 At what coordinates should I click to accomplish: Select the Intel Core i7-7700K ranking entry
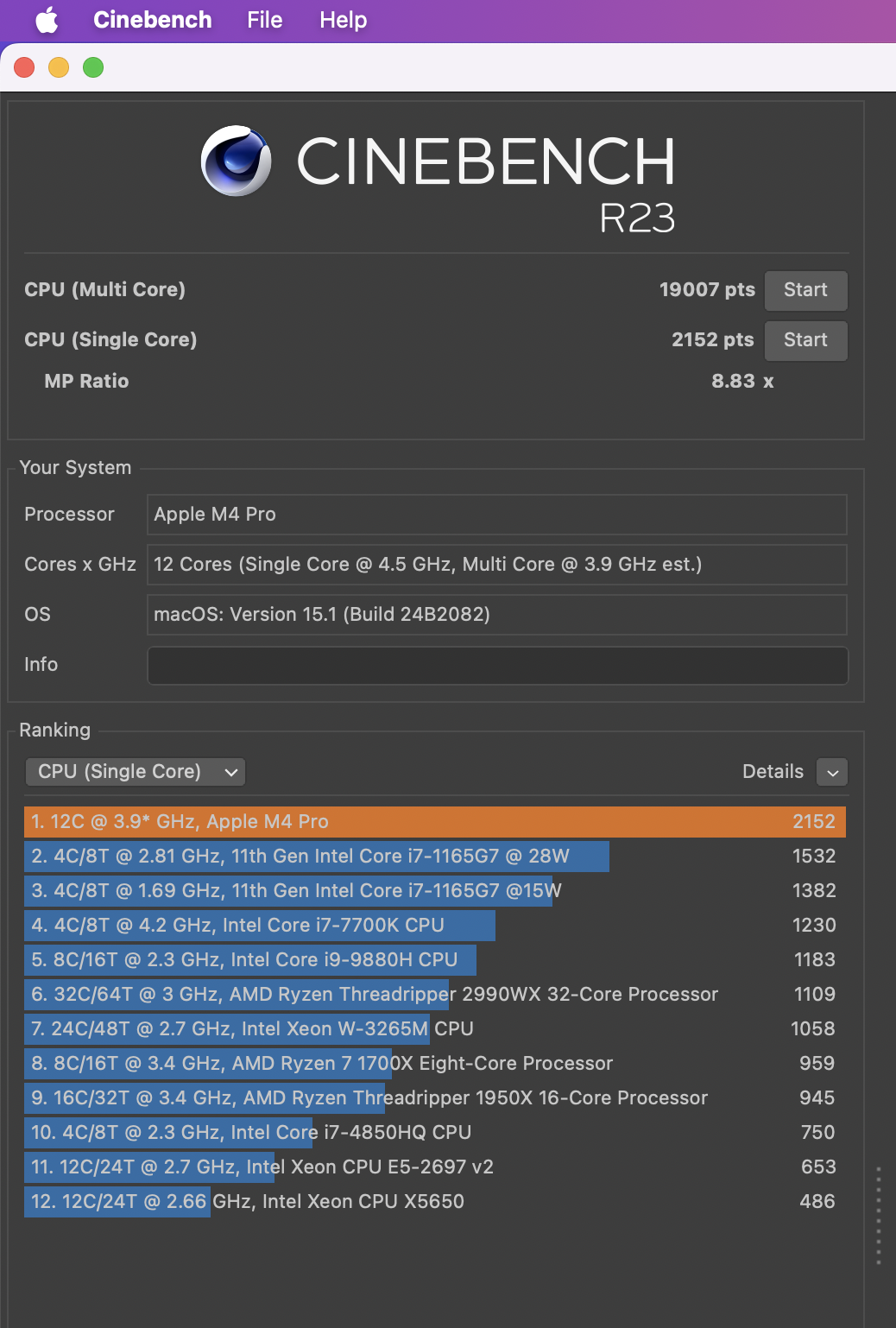coord(434,926)
